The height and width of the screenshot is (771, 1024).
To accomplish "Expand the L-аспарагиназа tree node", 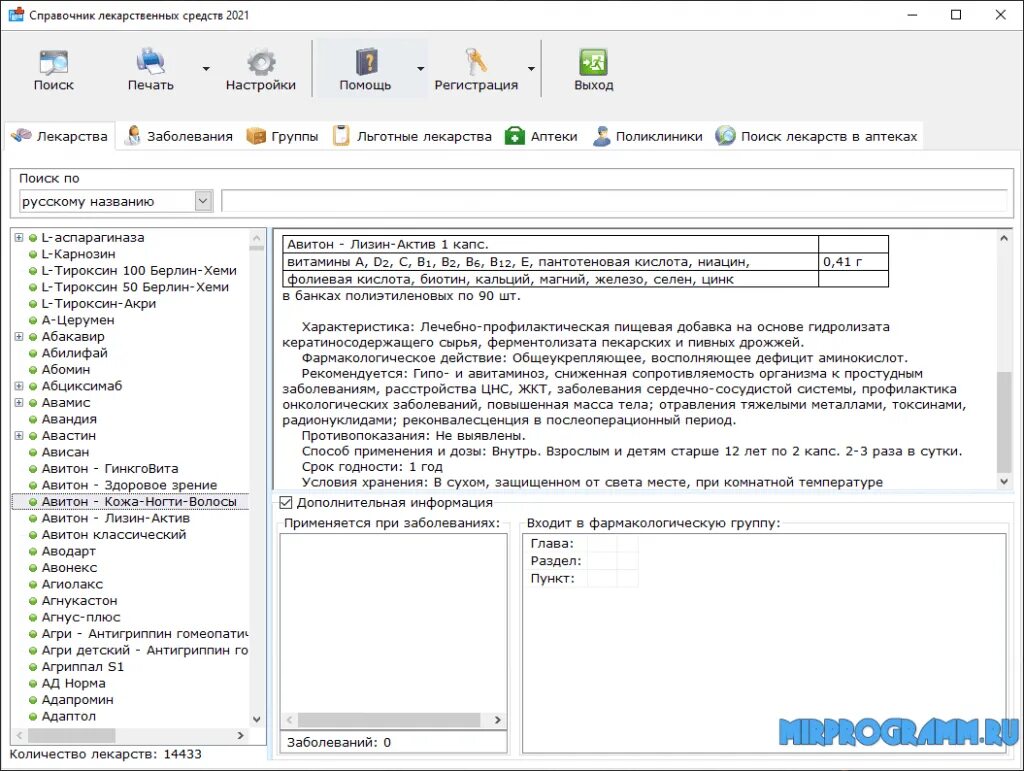I will [x=19, y=238].
